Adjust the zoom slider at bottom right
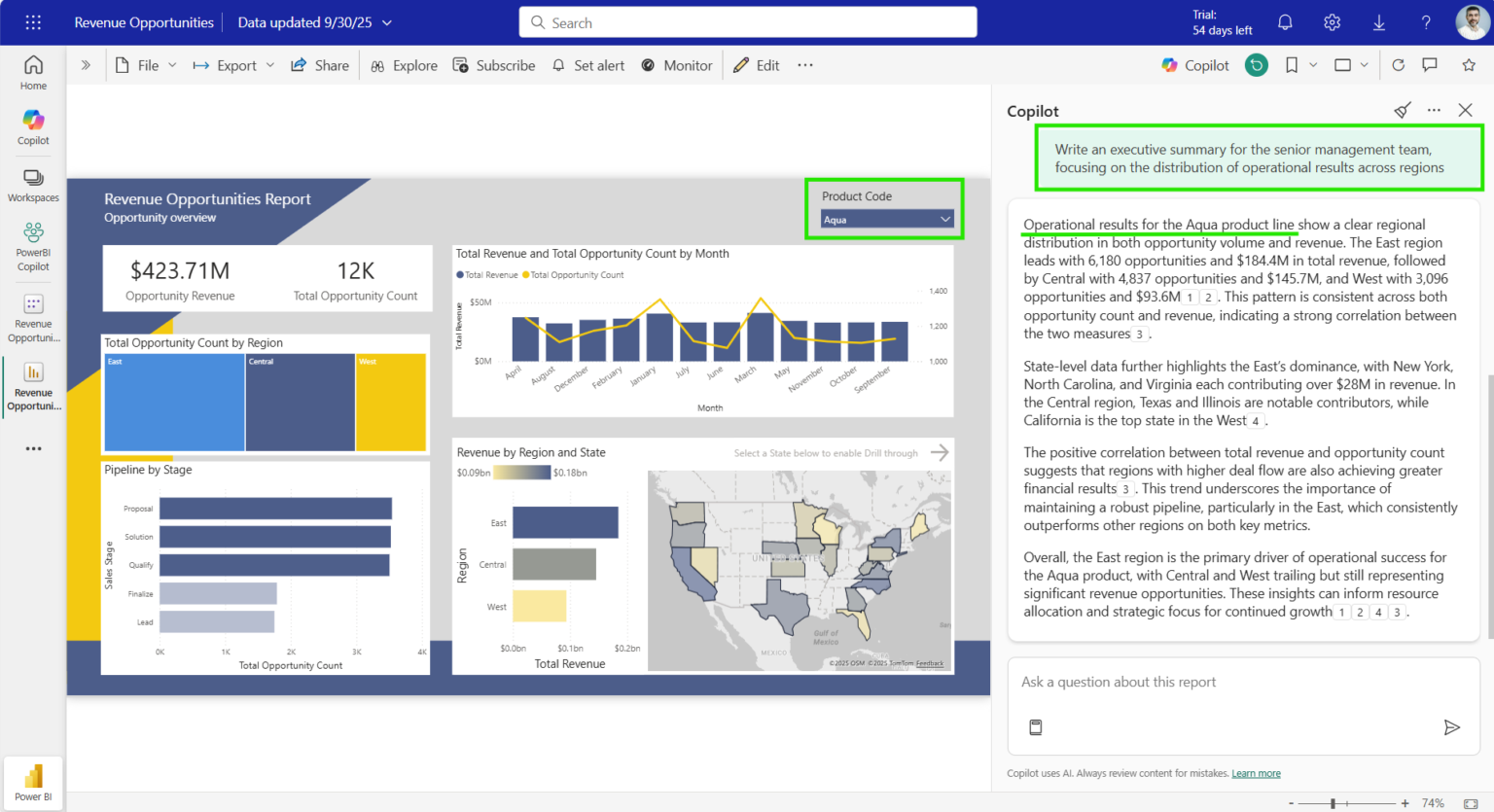 click(x=1334, y=803)
